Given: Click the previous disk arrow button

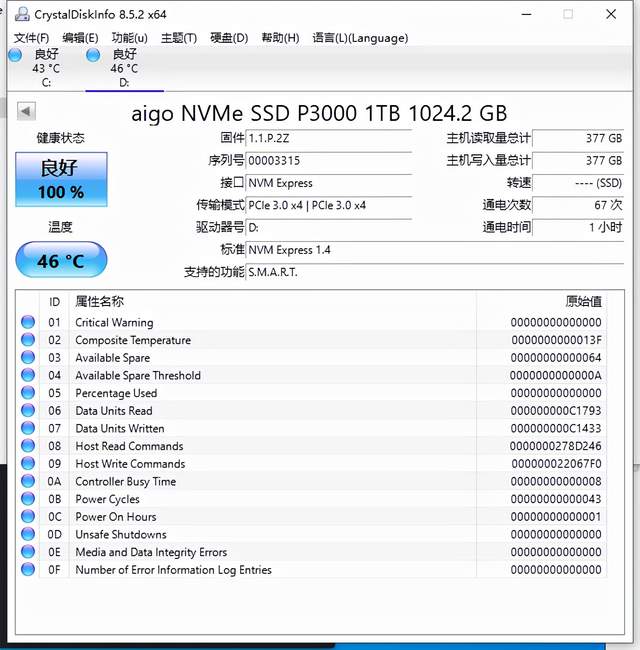Looking at the screenshot, I should pyautogui.click(x=26, y=111).
